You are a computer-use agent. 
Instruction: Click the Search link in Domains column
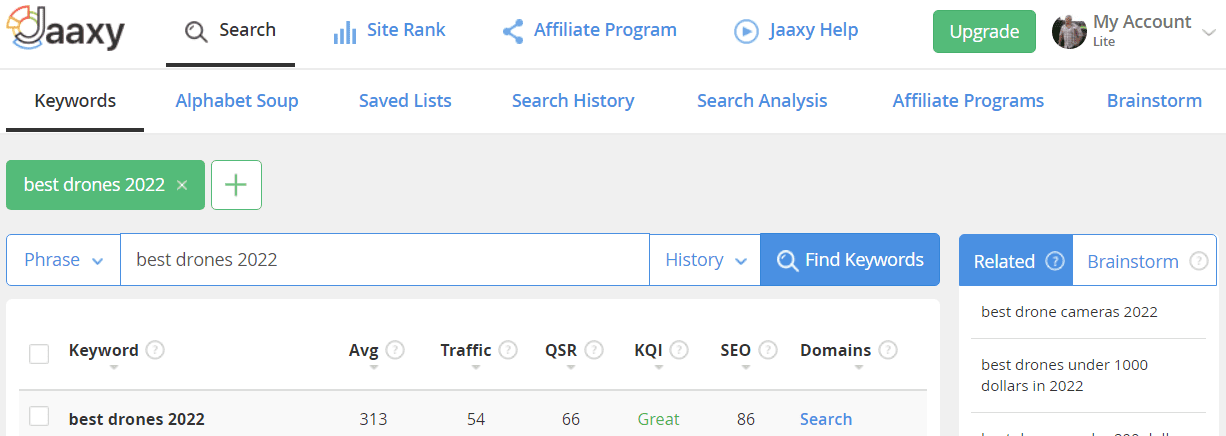coord(826,419)
